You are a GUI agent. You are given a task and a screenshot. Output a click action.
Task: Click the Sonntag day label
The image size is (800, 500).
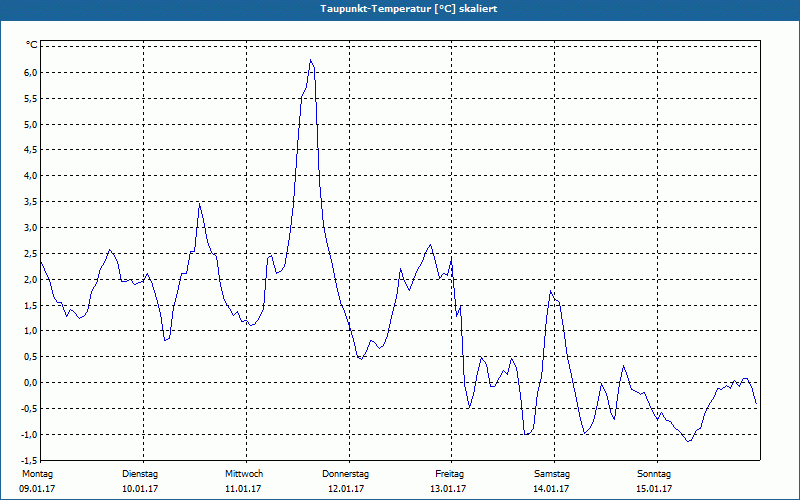[x=654, y=474]
